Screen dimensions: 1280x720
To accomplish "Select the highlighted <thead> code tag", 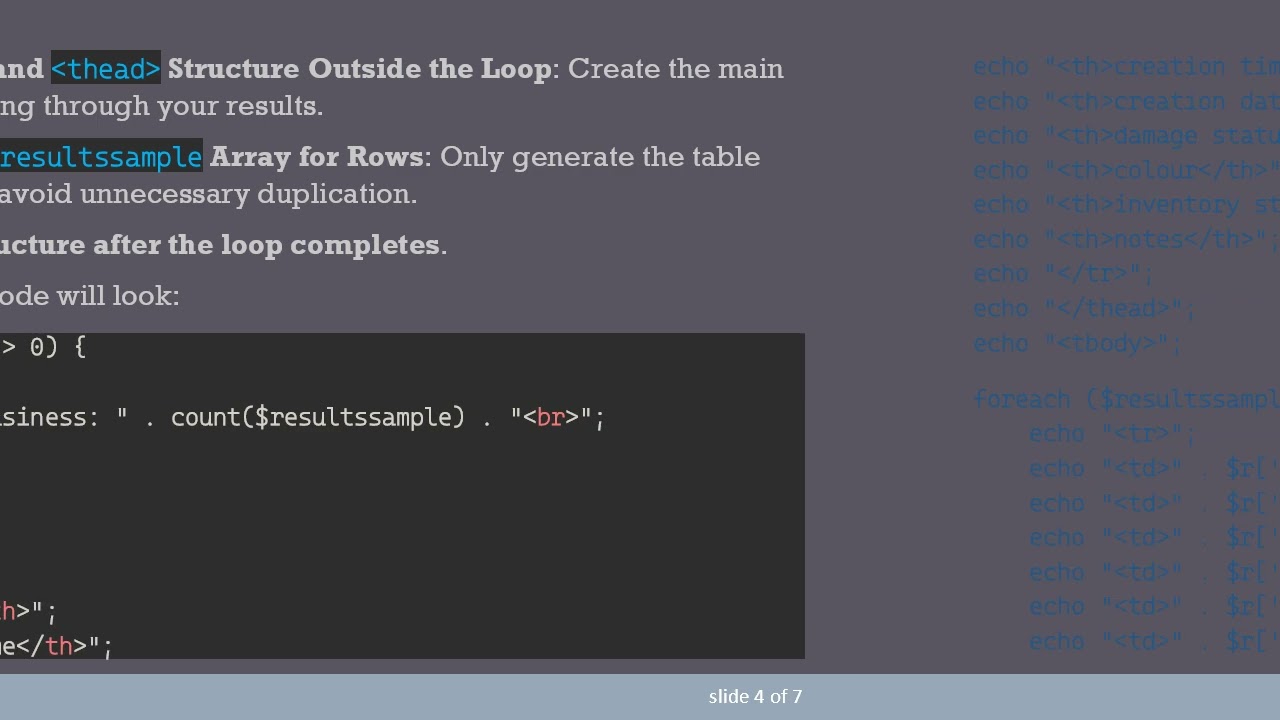I will (x=106, y=69).
